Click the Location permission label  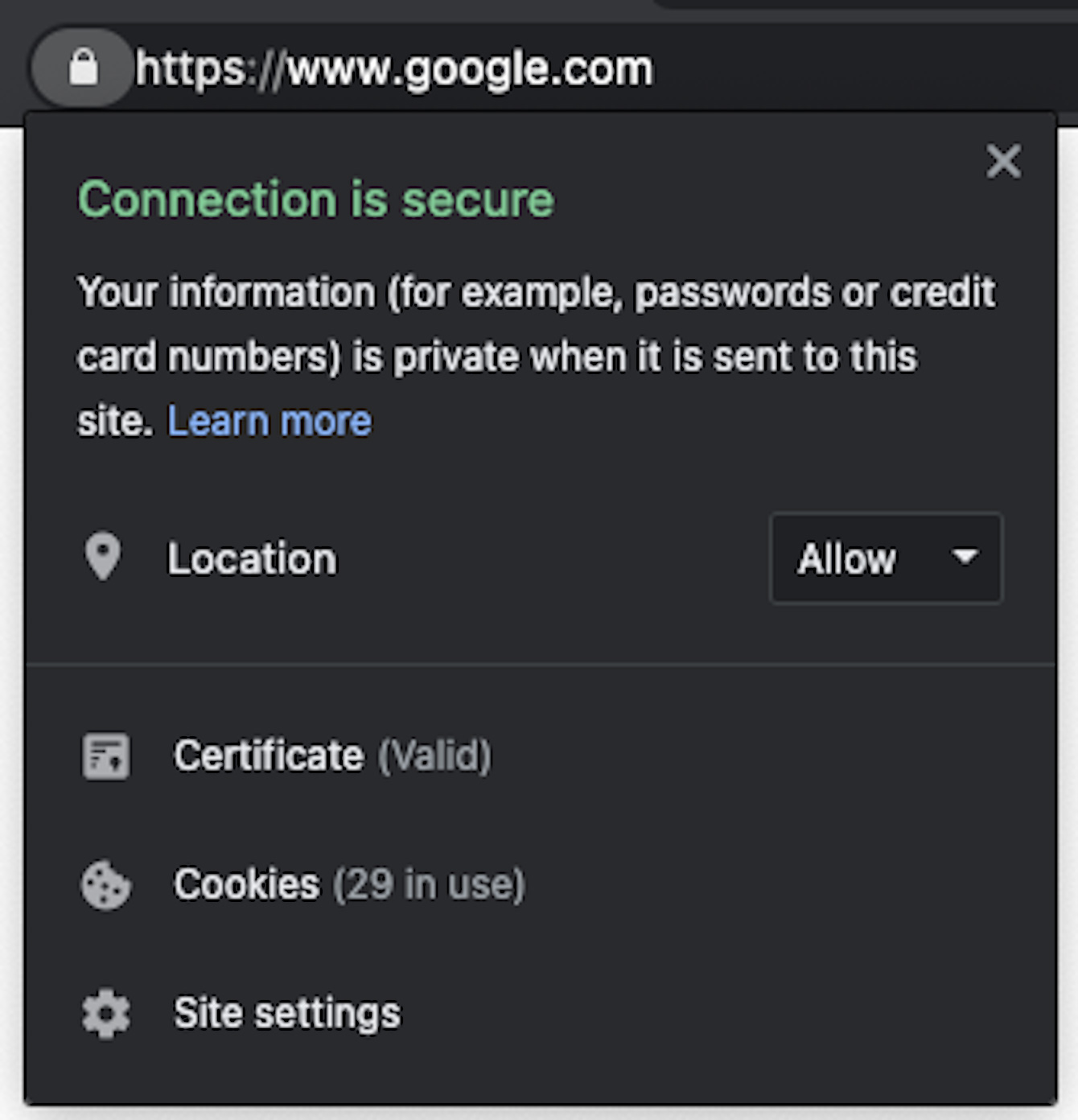tap(252, 559)
